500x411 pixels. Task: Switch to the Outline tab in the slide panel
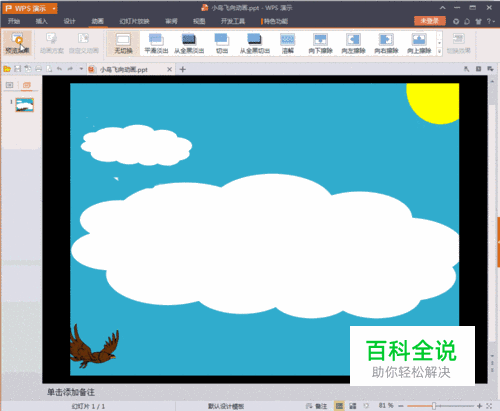pos(9,85)
